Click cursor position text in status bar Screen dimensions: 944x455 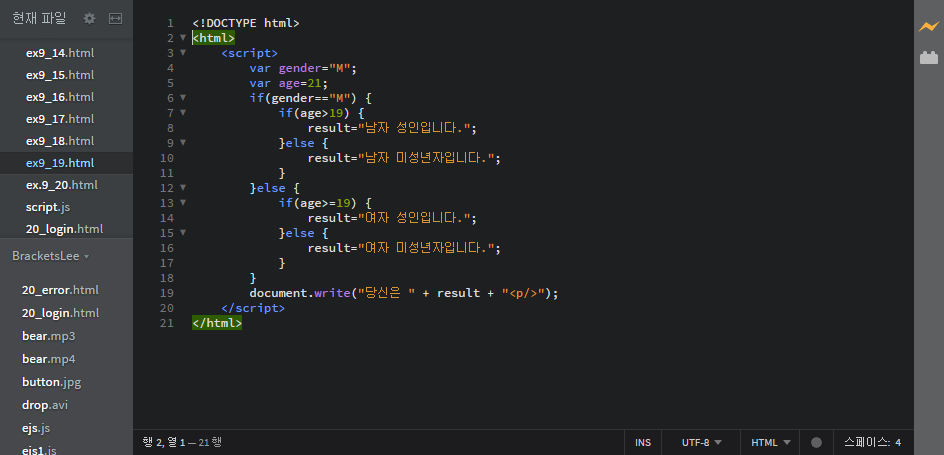click(182, 442)
